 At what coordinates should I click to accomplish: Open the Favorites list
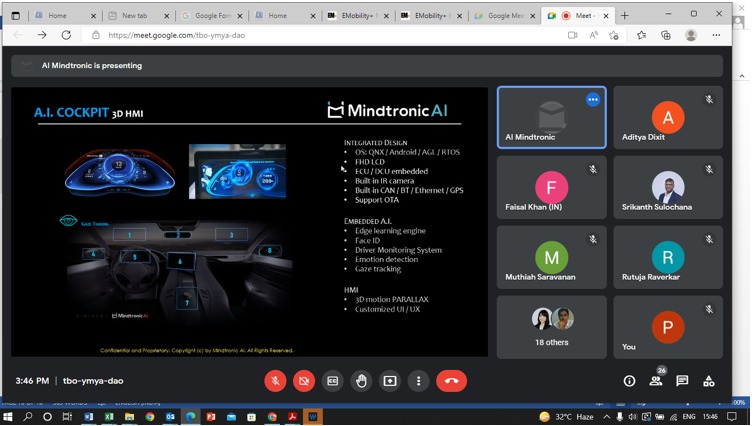[641, 35]
